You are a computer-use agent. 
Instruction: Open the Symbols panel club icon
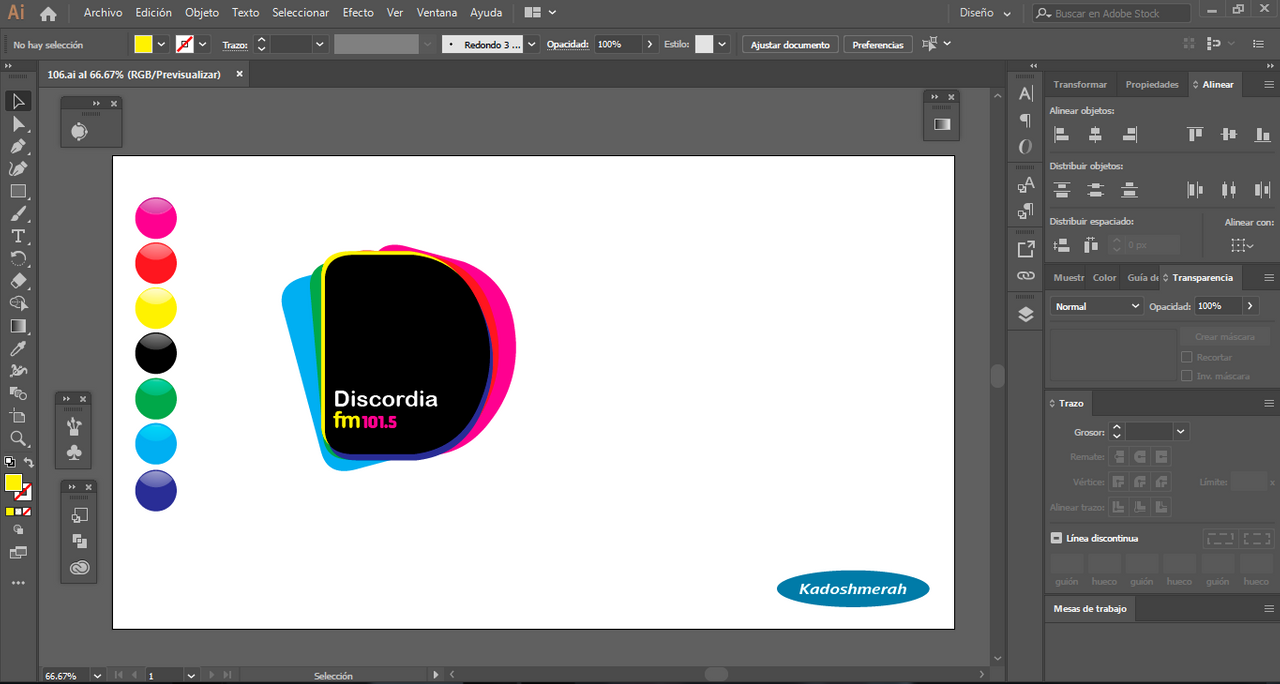(73, 453)
